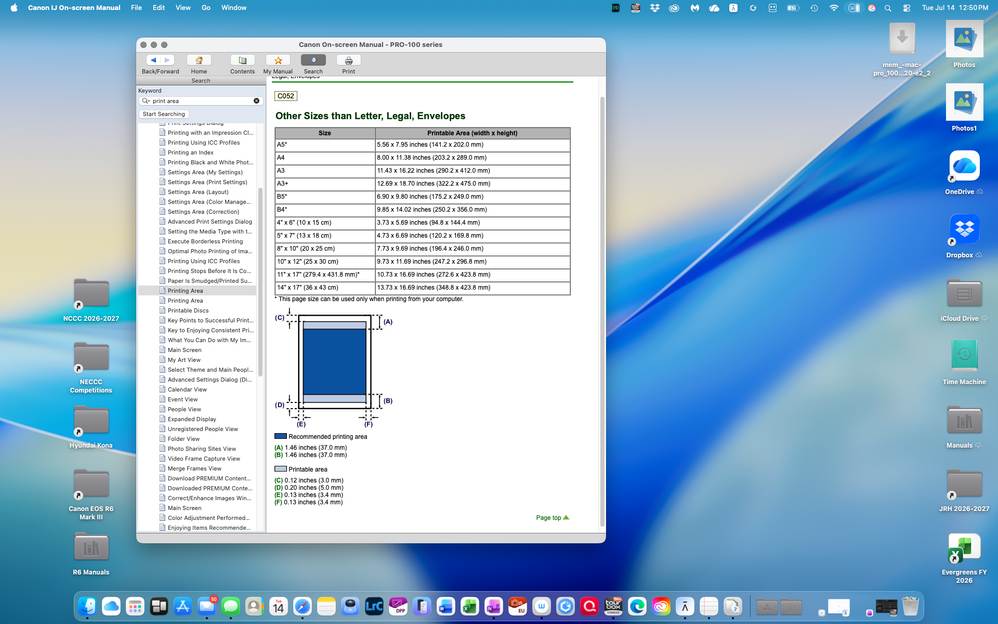Click the C052 code label
The width and height of the screenshot is (998, 624).
[x=286, y=96]
